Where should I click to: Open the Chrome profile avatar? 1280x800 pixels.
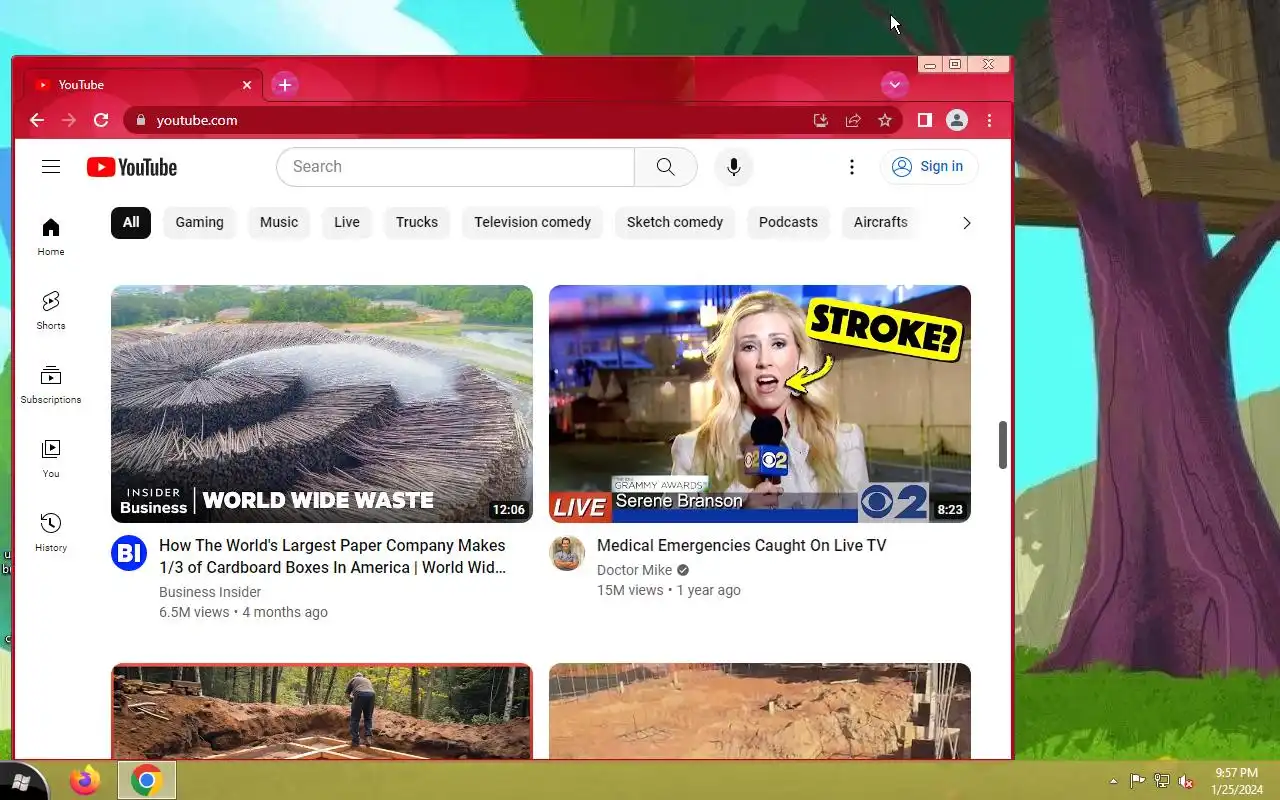[957, 120]
